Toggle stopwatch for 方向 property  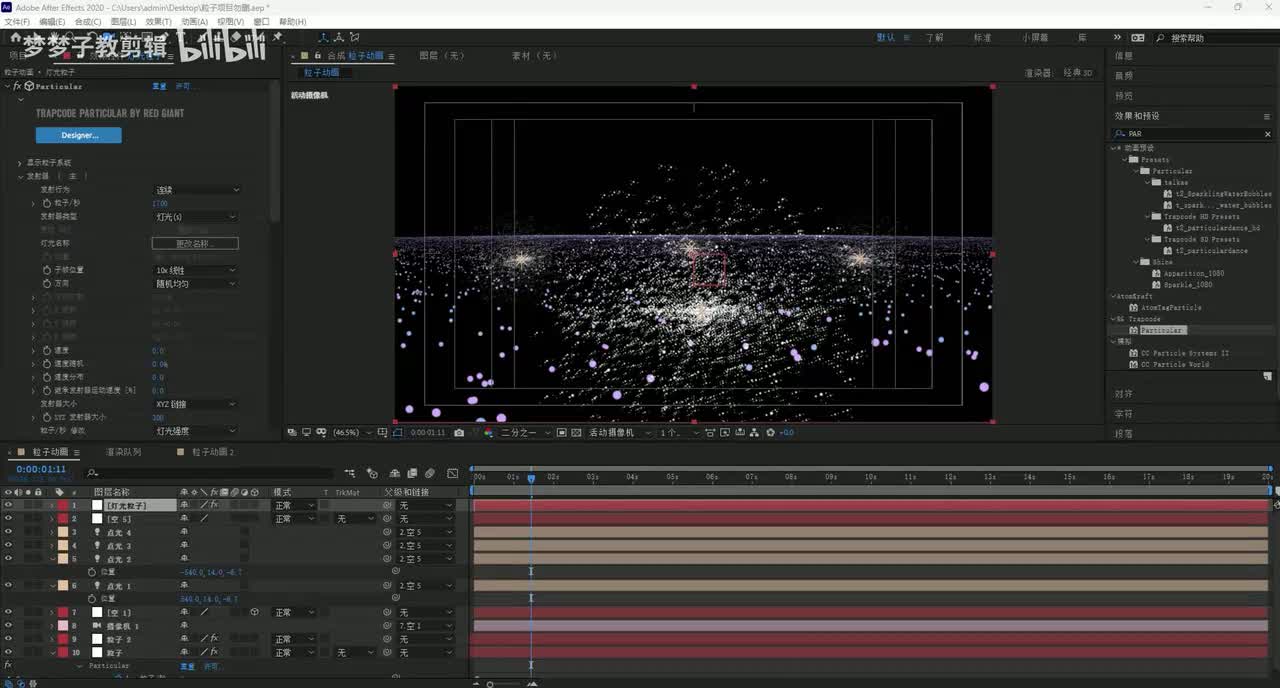click(x=46, y=283)
